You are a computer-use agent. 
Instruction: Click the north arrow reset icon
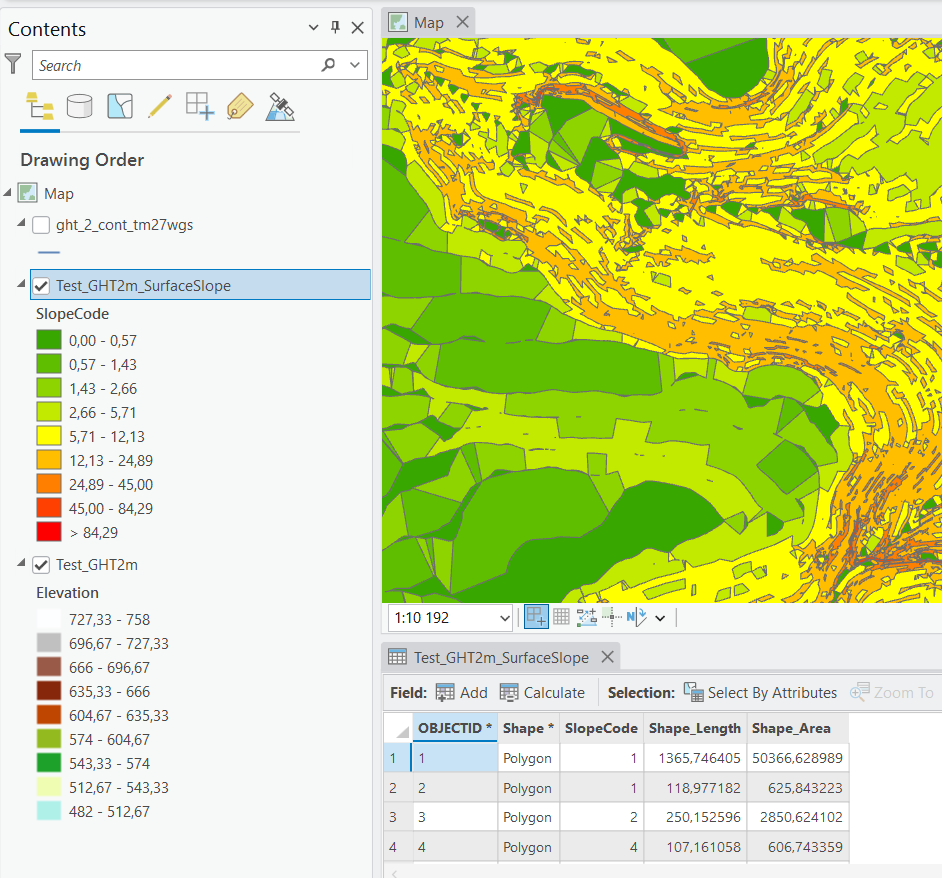coord(638,616)
